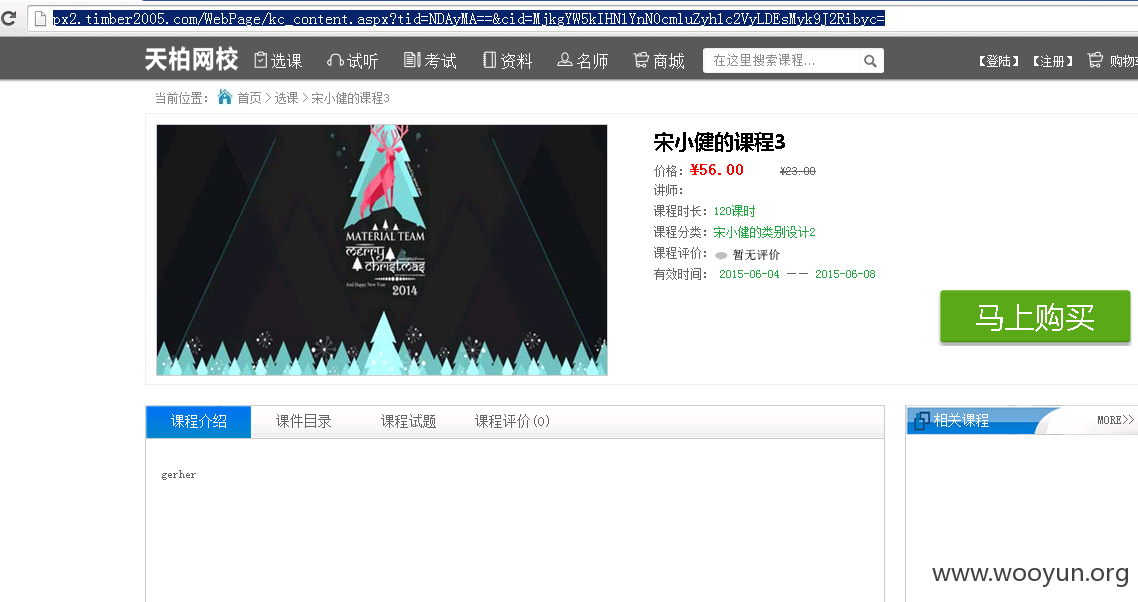Click the 相关课程 panel icon

[922, 420]
